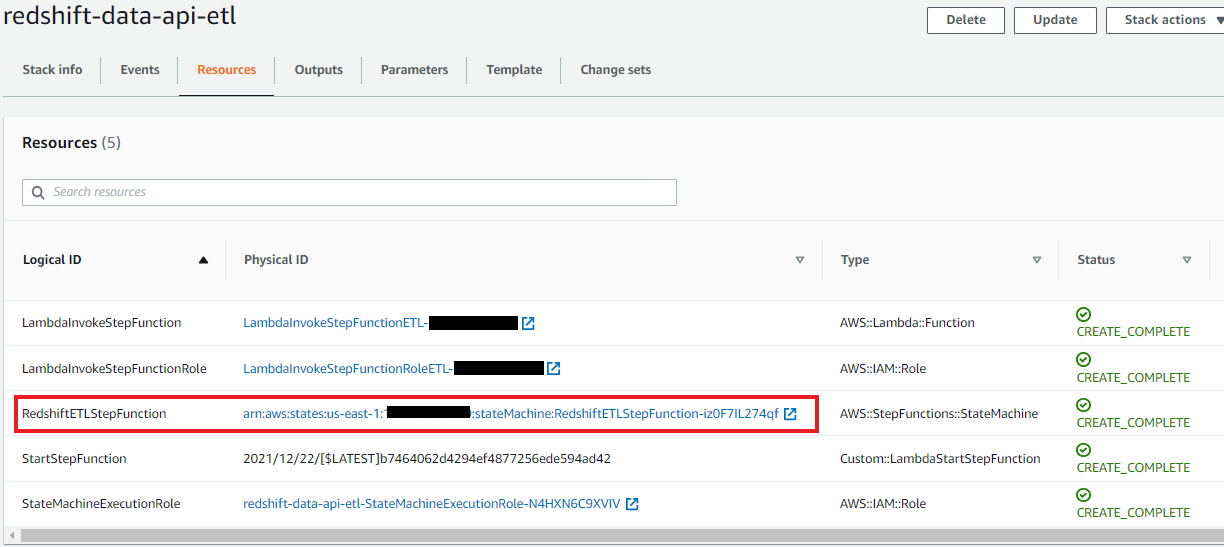Sort by Type column arrow
Image resolution: width=1224 pixels, height=547 pixels.
click(x=1037, y=260)
